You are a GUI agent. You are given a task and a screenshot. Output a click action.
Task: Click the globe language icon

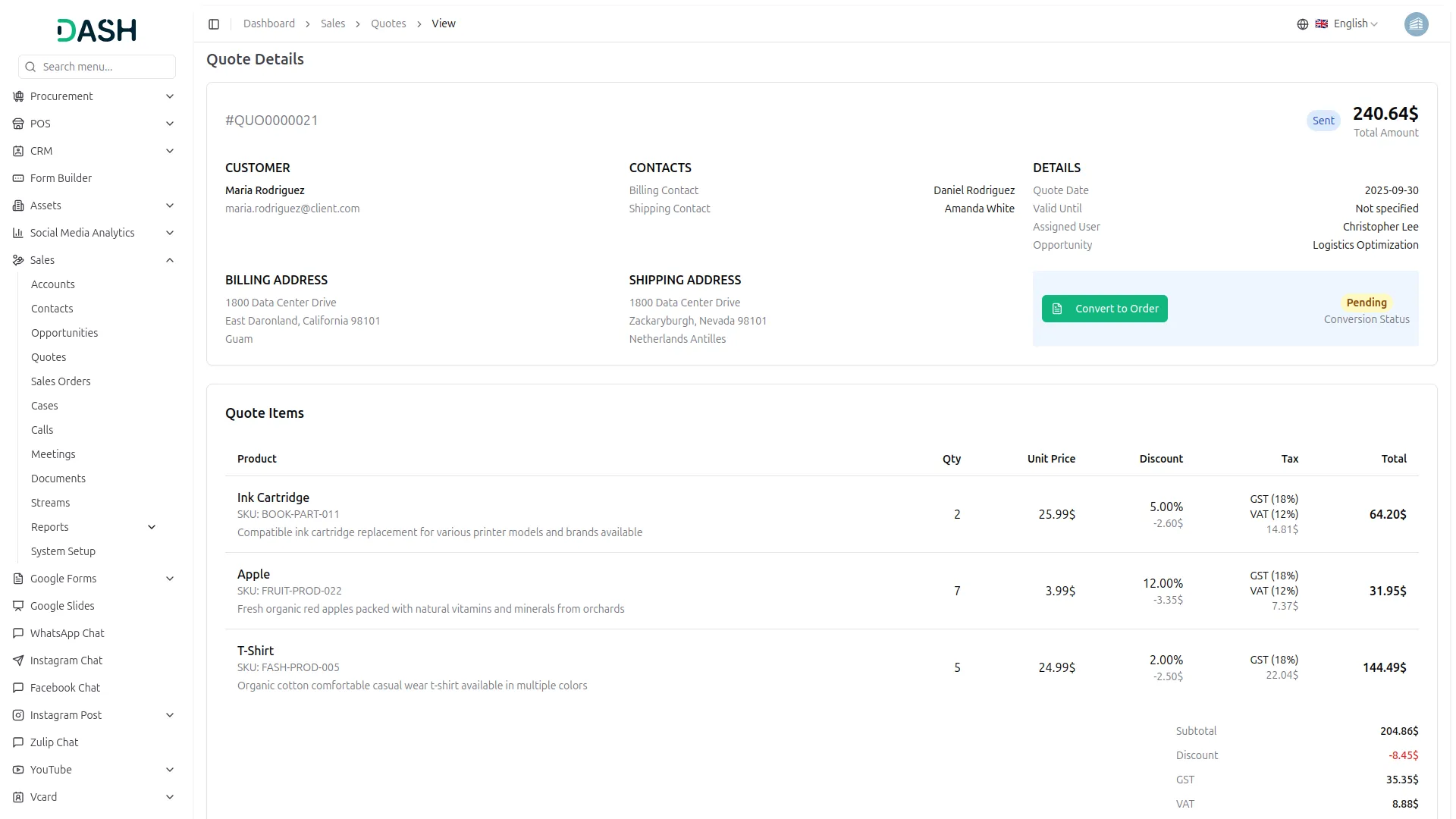click(1303, 24)
